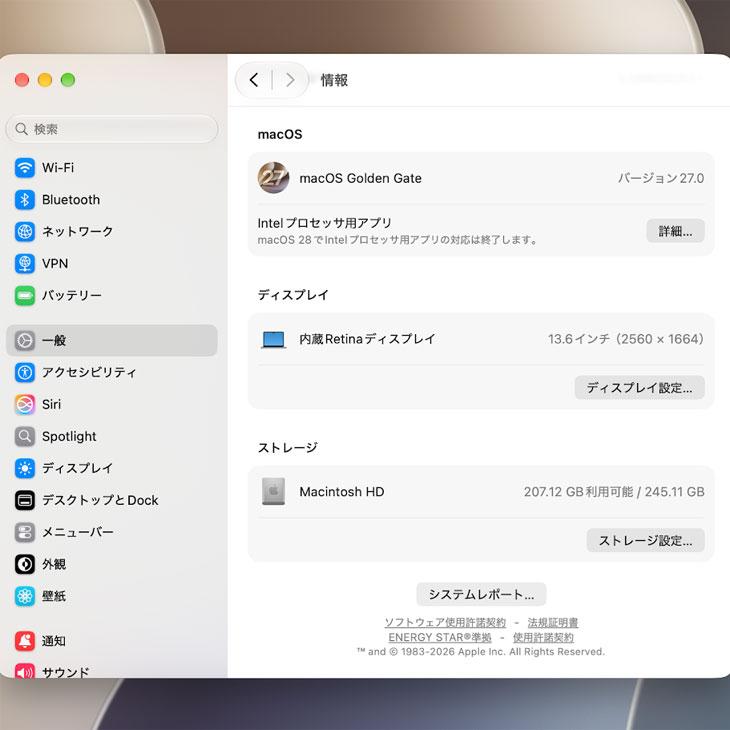
Task: Click the 内蔵Retinaディスプレイ label
Action: pyautogui.click(x=367, y=339)
